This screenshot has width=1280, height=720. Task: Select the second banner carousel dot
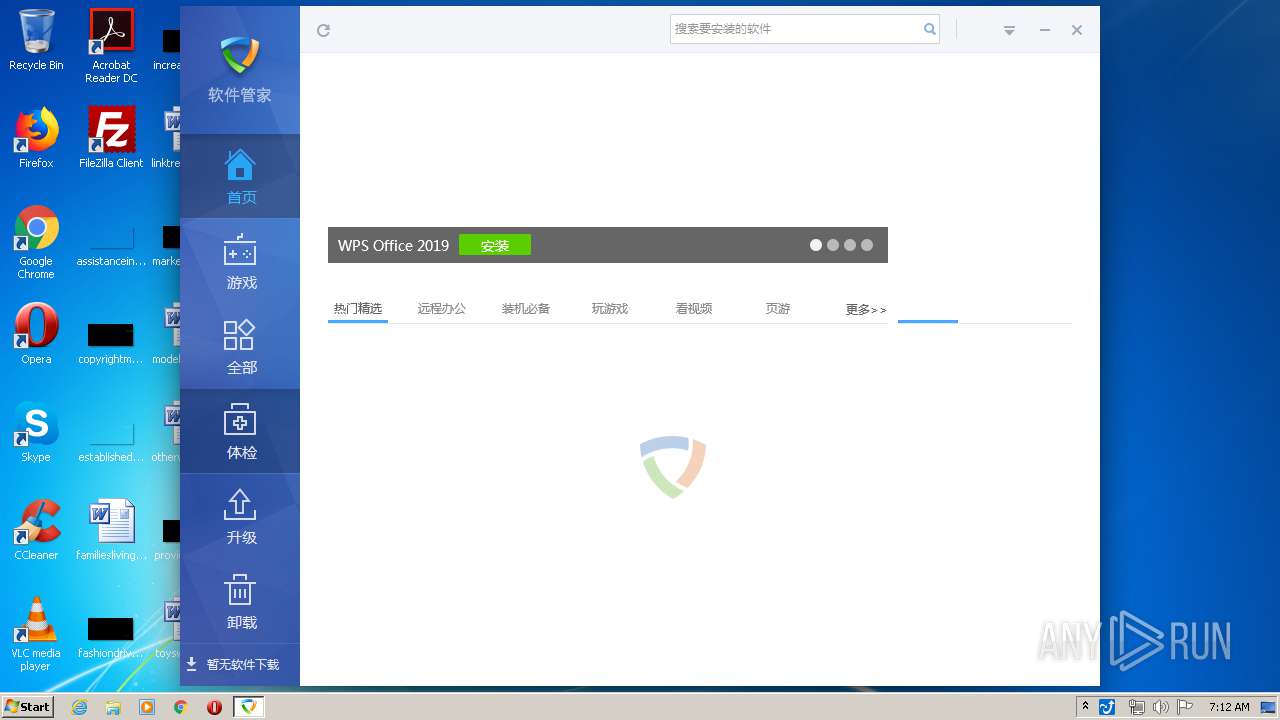pyautogui.click(x=833, y=245)
